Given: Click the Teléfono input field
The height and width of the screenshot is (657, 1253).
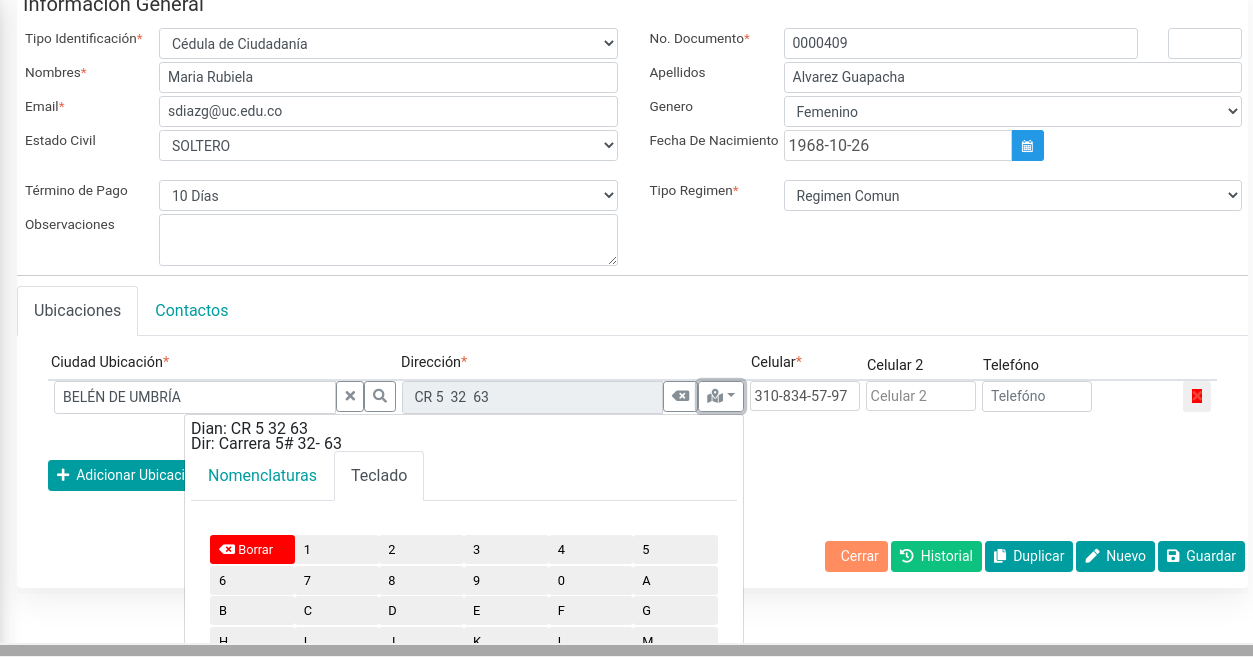Looking at the screenshot, I should [1037, 396].
